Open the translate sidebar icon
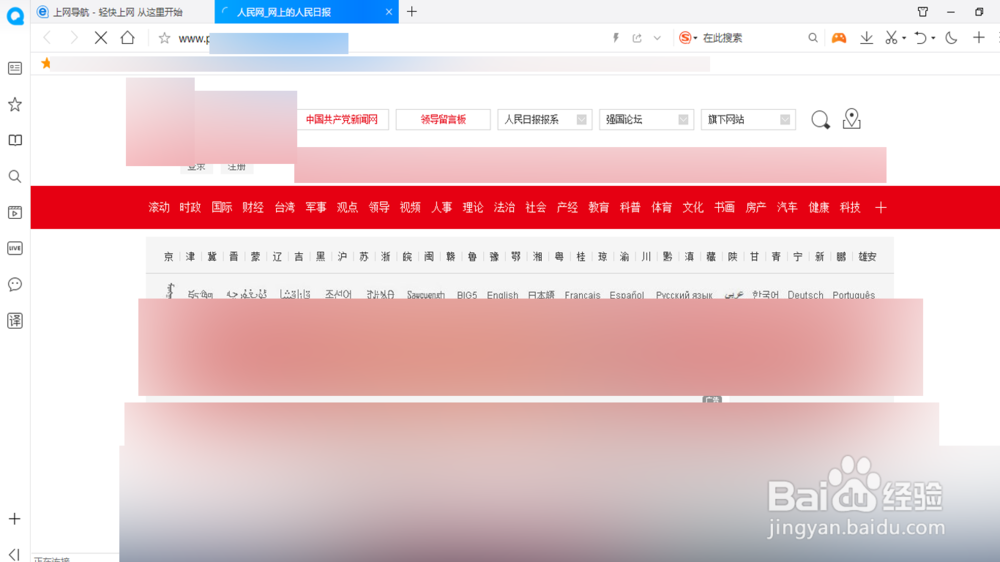 coord(15,320)
